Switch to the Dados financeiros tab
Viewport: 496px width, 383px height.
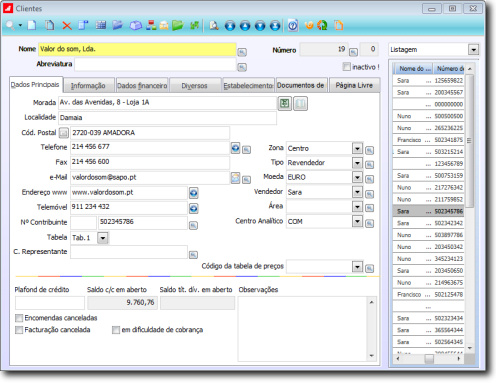[x=142, y=86]
